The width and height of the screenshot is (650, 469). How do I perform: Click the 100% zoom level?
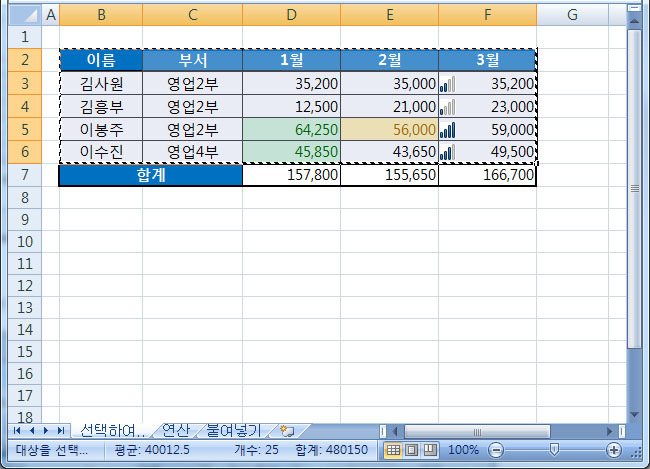[463, 450]
